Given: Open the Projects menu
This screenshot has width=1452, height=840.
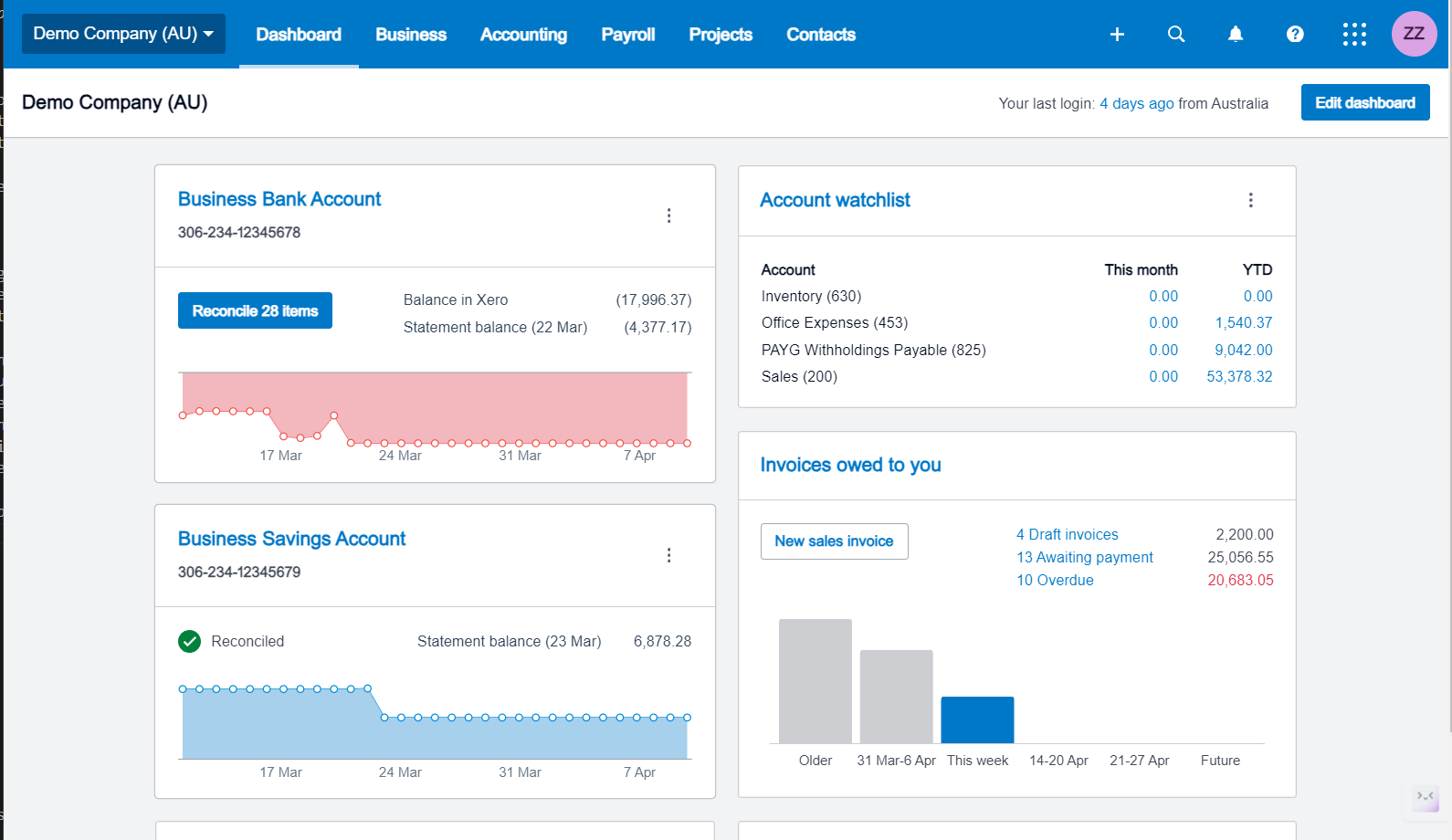Looking at the screenshot, I should point(721,35).
